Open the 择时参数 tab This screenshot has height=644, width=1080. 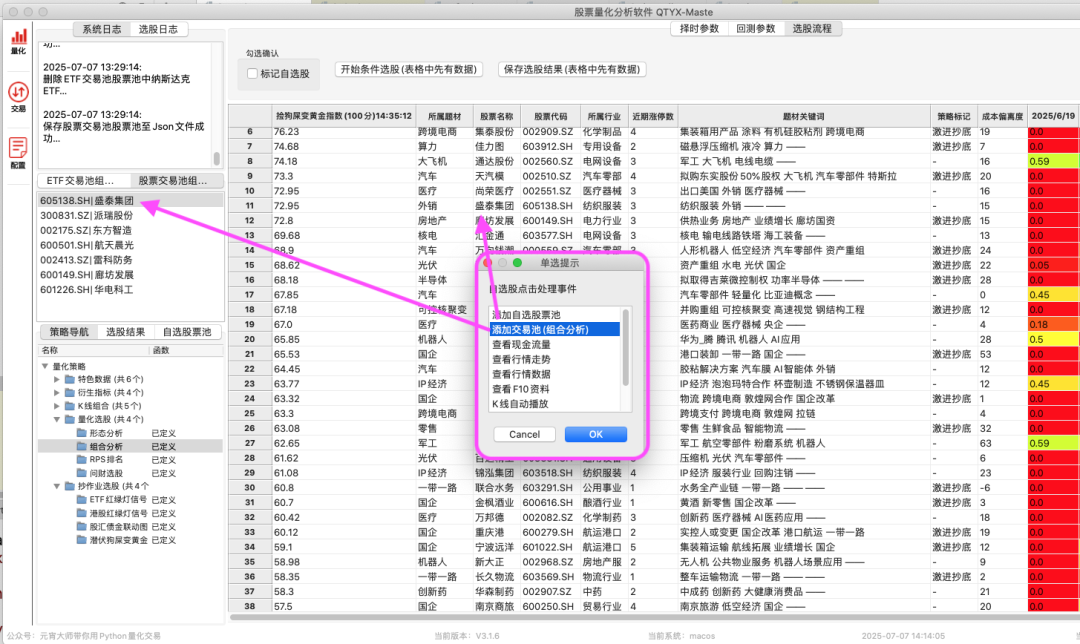click(x=699, y=28)
